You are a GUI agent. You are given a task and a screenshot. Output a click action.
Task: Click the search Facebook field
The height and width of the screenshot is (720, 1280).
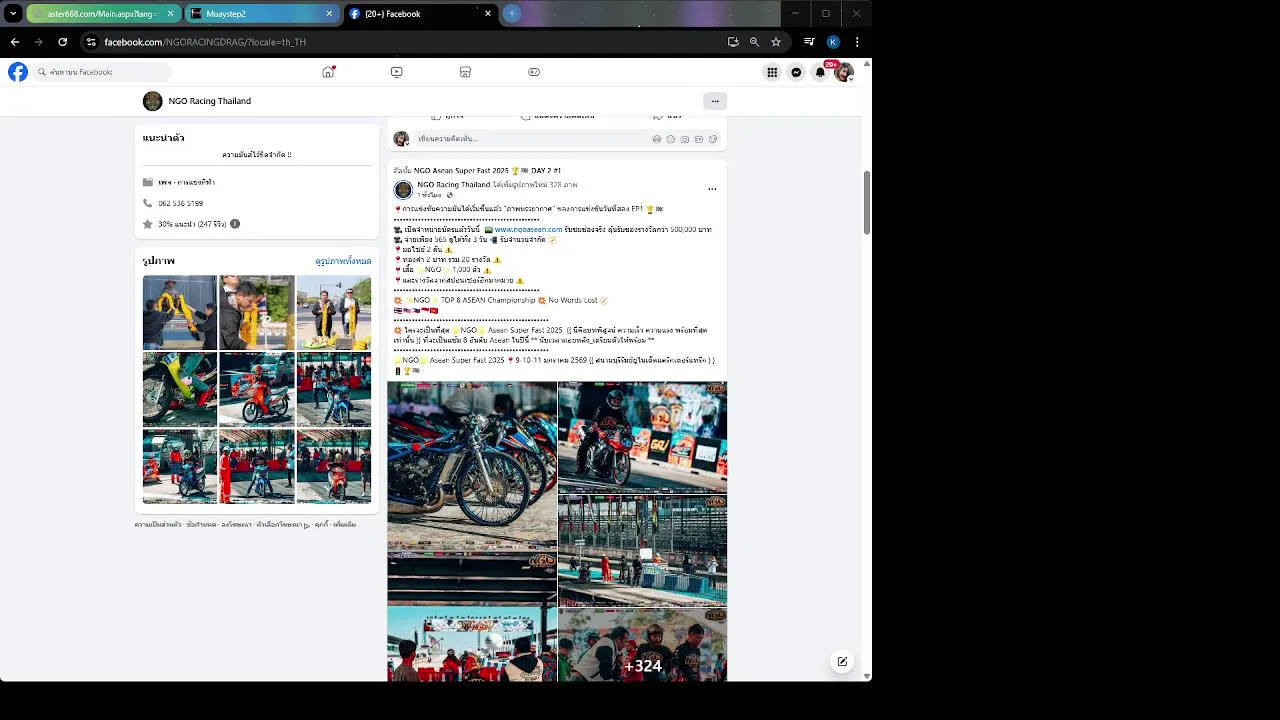pyautogui.click(x=103, y=72)
